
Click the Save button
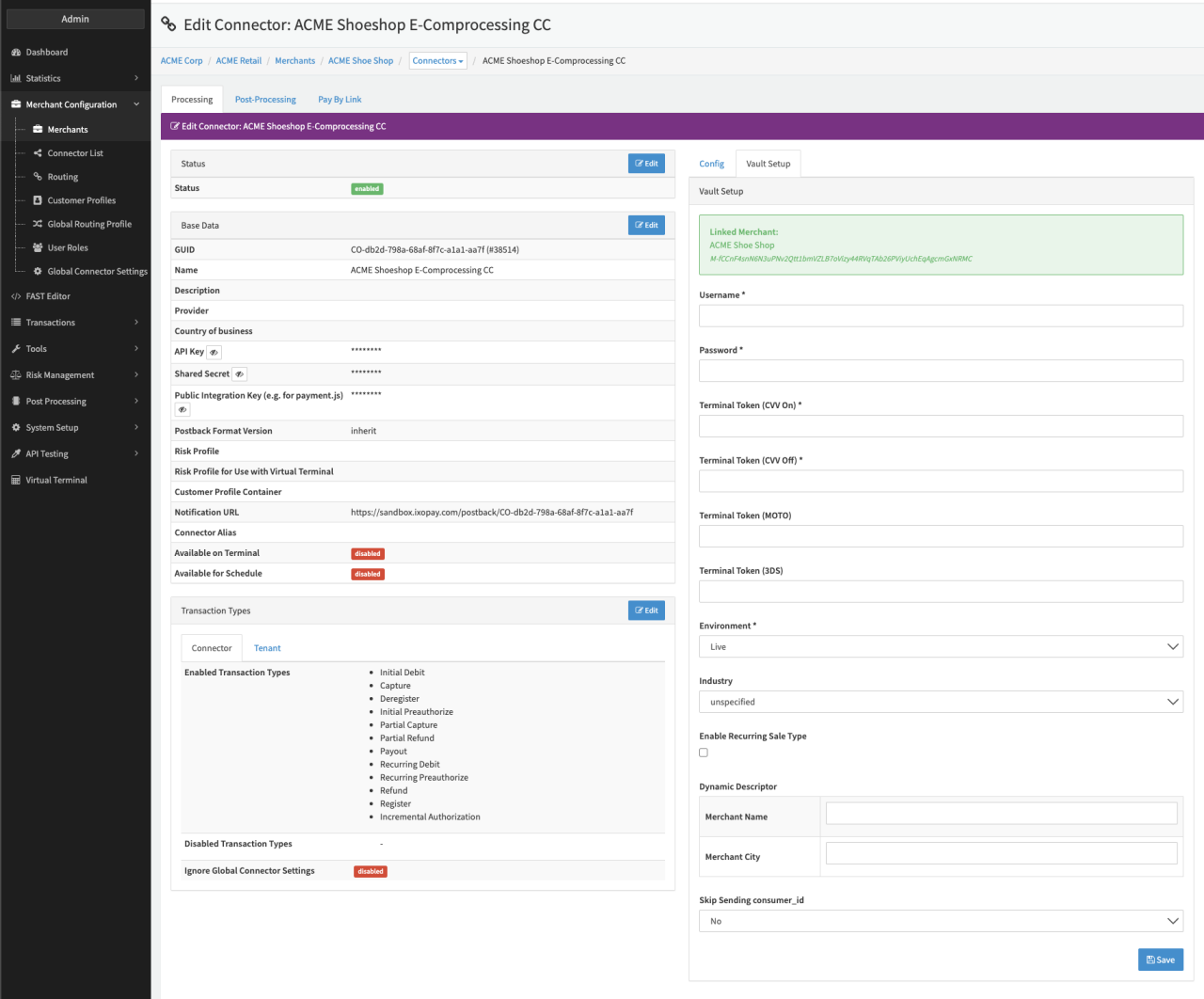(x=1160, y=959)
